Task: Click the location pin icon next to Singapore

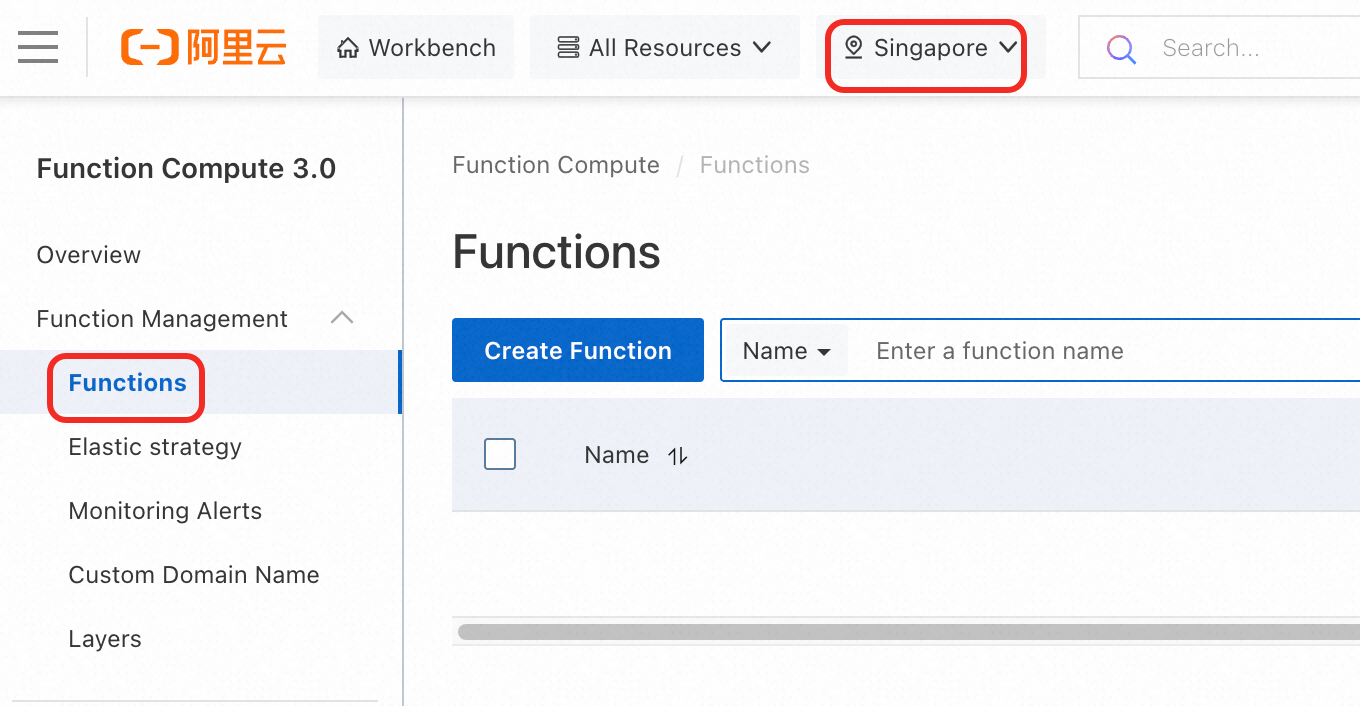Action: coord(853,47)
